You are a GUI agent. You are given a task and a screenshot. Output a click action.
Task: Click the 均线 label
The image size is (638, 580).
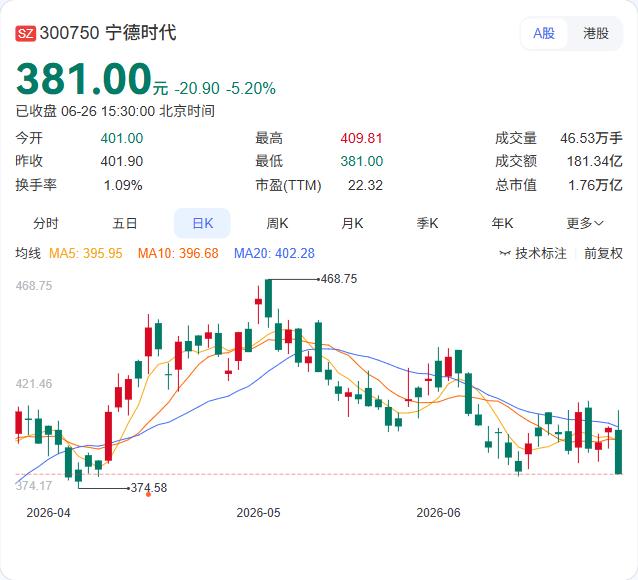(x=28, y=253)
